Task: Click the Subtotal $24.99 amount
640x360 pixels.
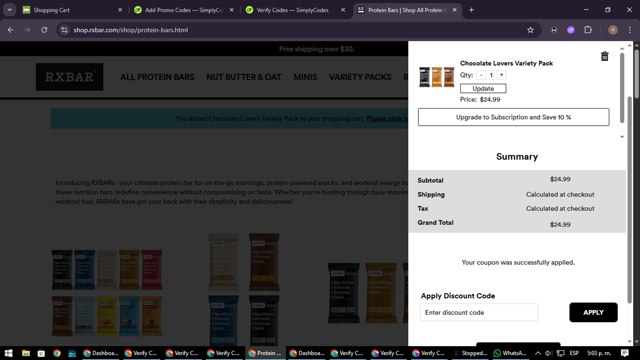Action: coord(560,179)
